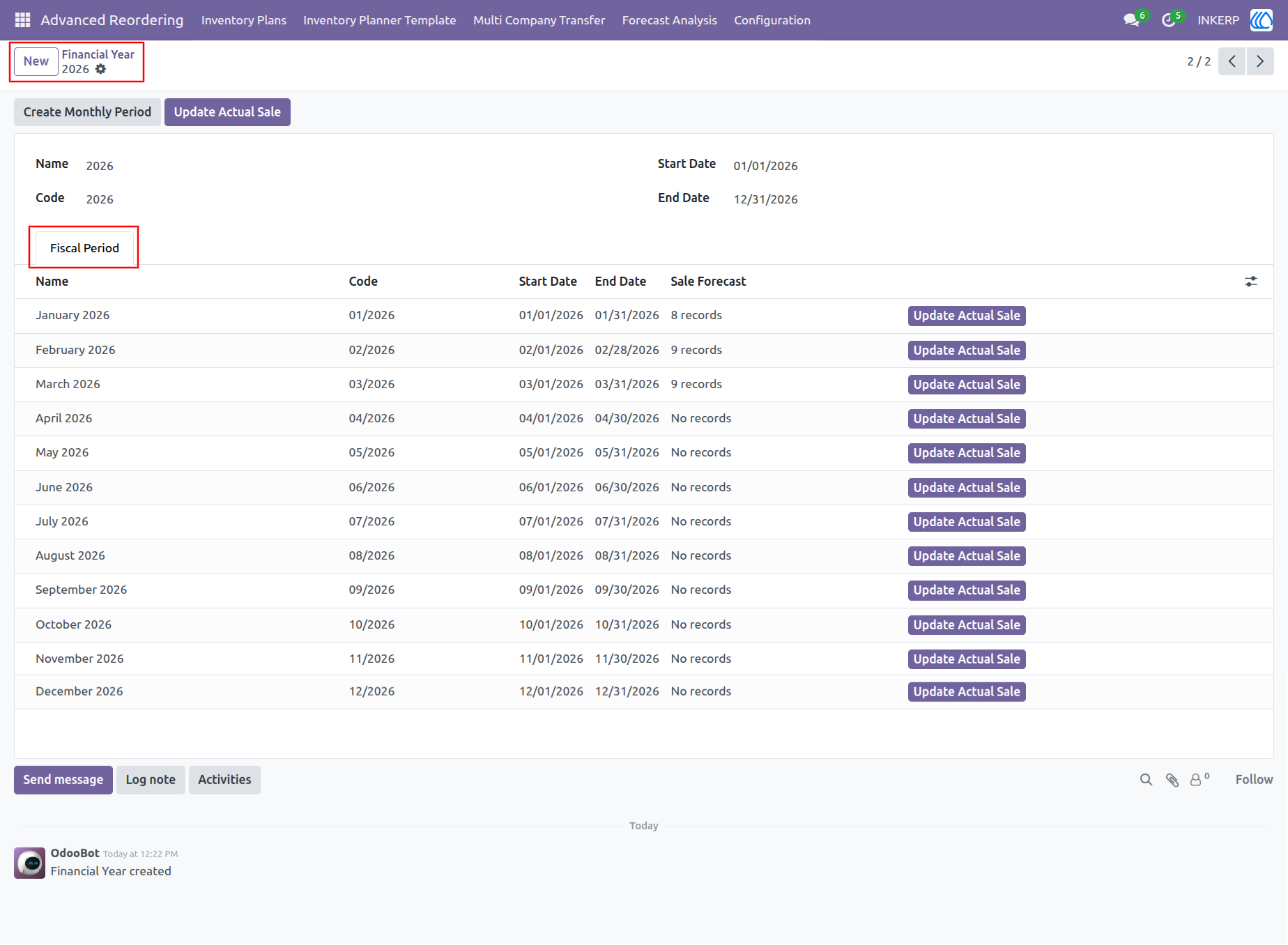Edit the Start Date field 01/01/2026
The height and width of the screenshot is (945, 1288).
click(765, 166)
